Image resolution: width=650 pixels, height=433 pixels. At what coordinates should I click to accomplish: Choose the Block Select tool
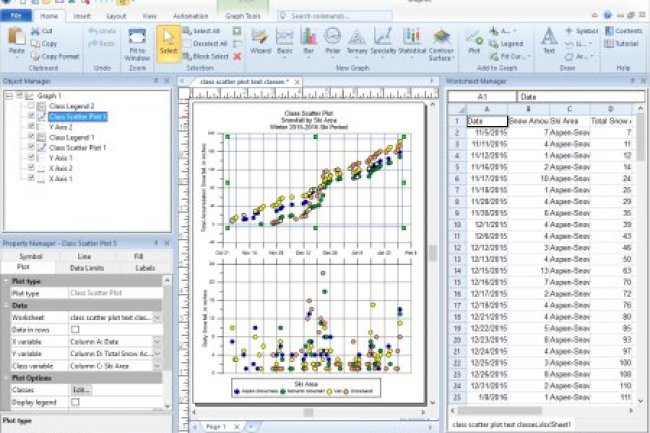coord(187,56)
